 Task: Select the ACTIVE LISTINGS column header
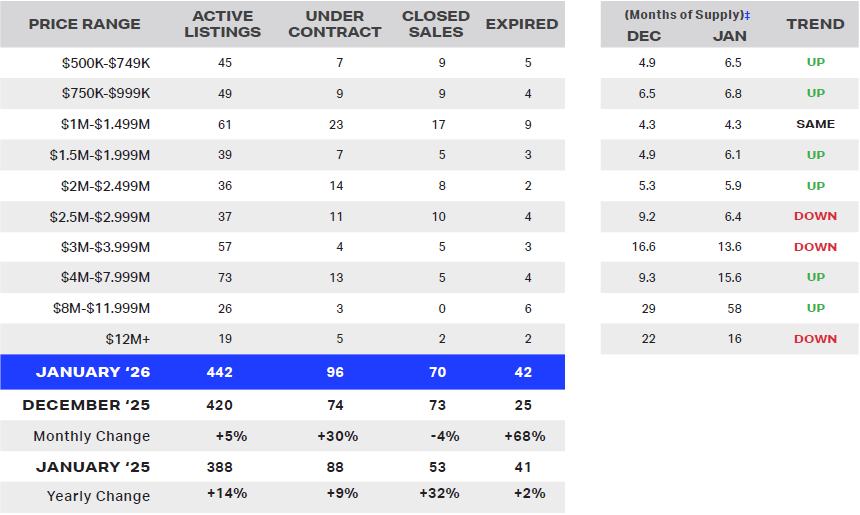[226, 24]
